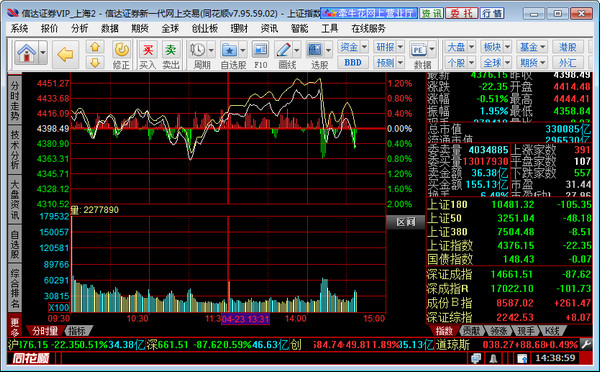Image resolution: width=600 pixels, height=372 pixels.
Task: Go back with the yellow left arrow
Action: tap(65, 54)
